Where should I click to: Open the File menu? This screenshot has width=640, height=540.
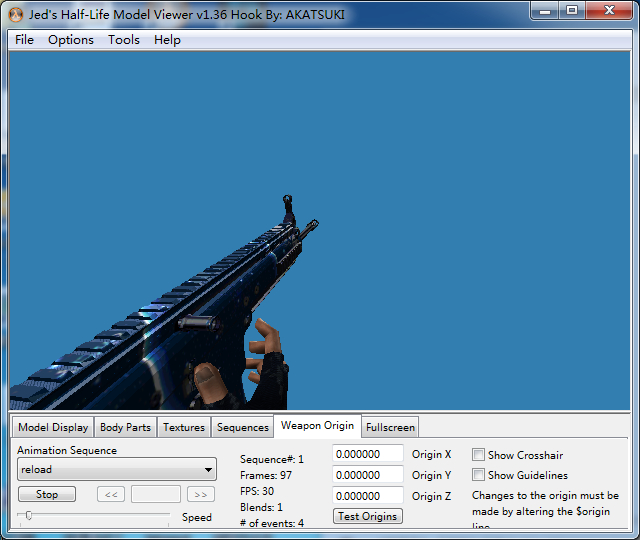point(24,40)
